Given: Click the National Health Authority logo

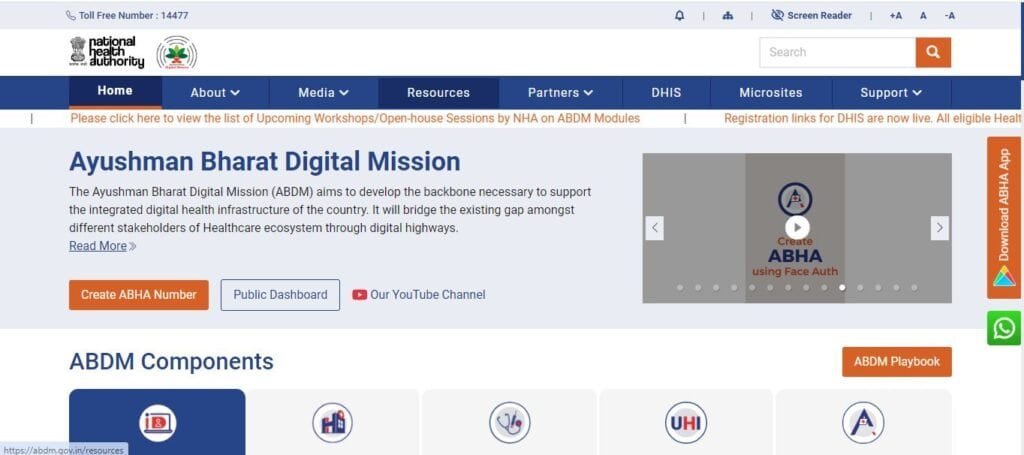Looking at the screenshot, I should tap(107, 52).
